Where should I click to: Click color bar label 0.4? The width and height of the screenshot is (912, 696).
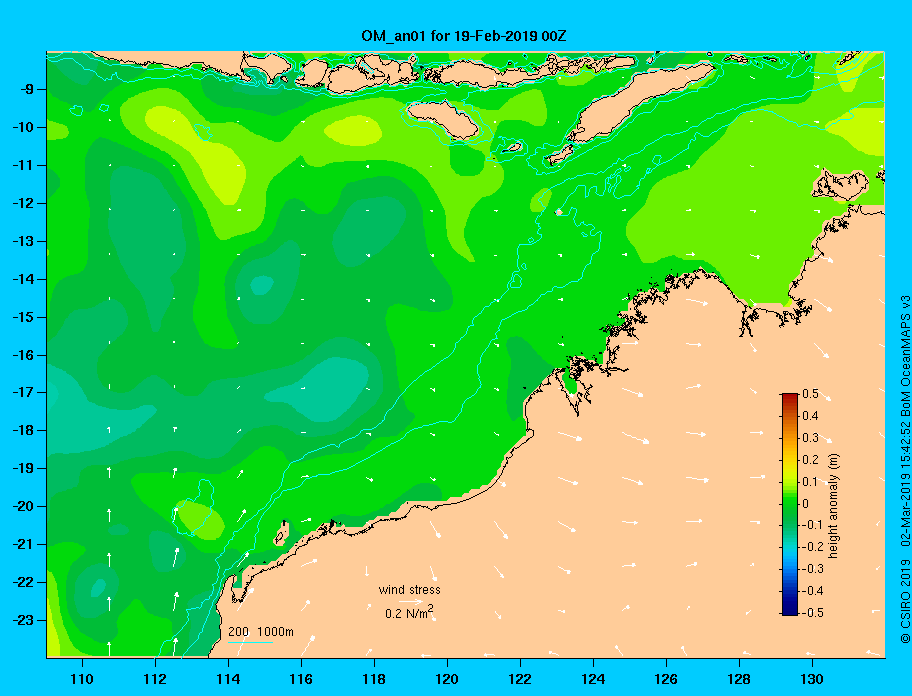810,416
